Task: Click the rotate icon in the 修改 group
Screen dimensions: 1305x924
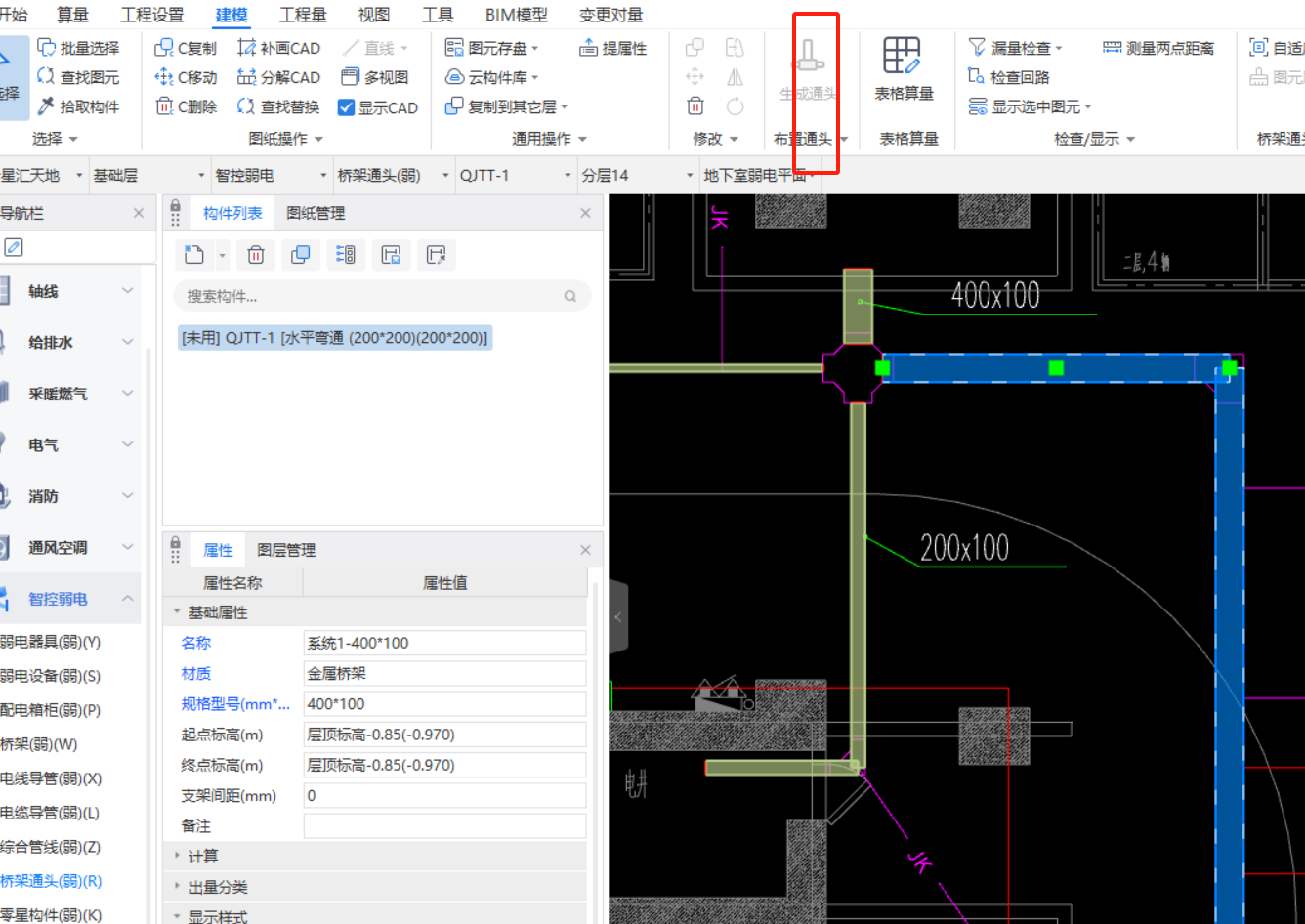Action: [736, 105]
